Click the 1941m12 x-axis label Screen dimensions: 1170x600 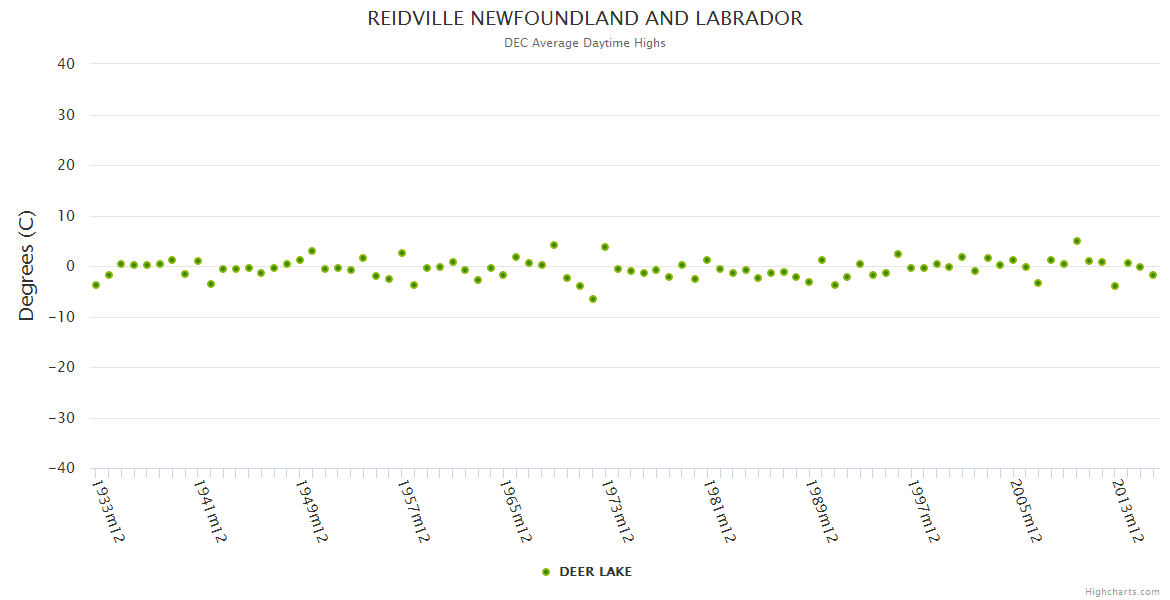click(210, 512)
